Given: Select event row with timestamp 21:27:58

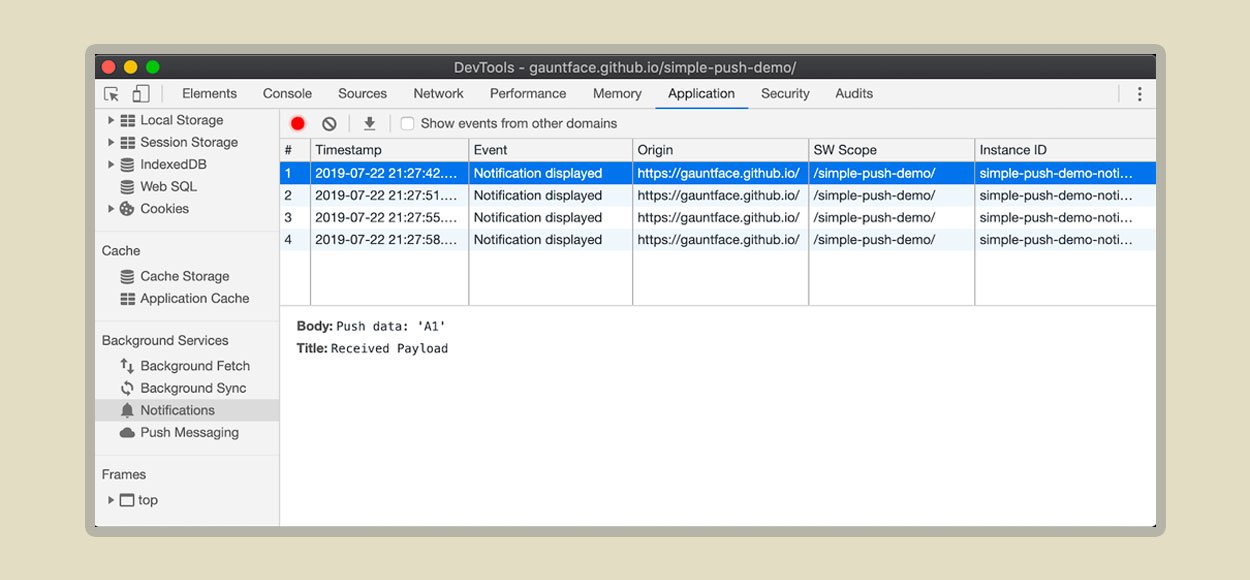Looking at the screenshot, I should pos(717,239).
